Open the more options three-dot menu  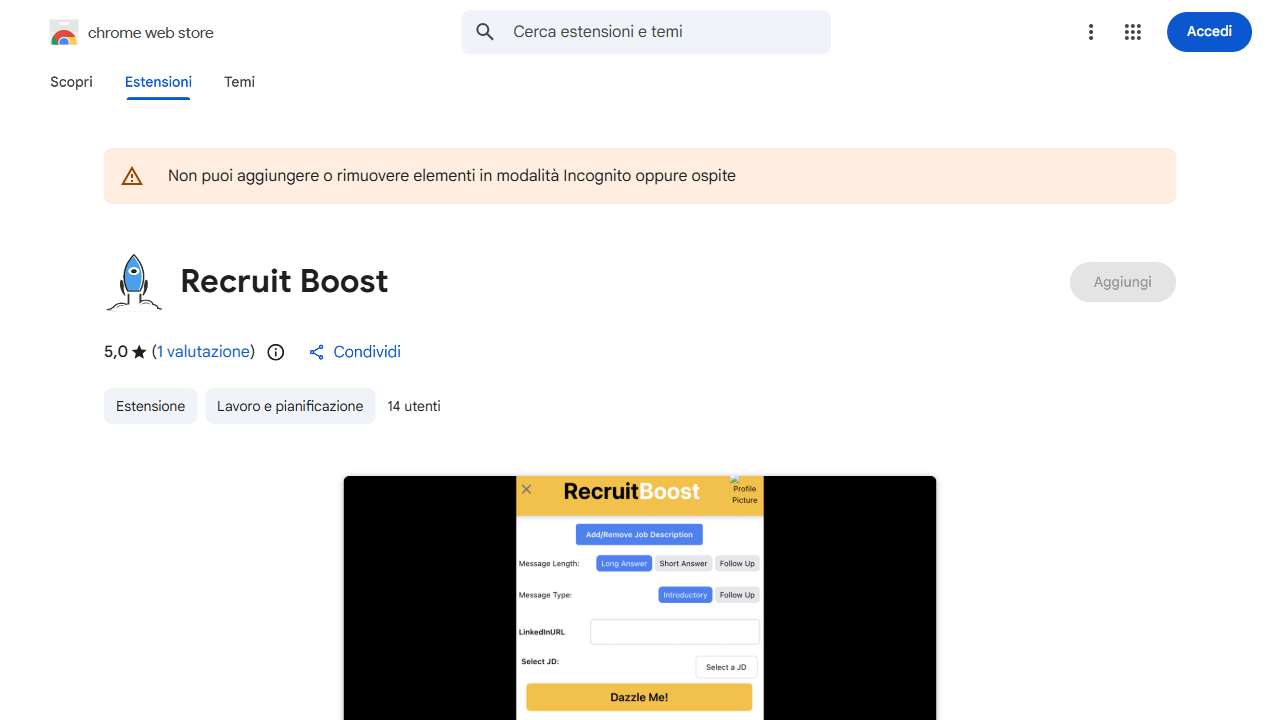[x=1091, y=31]
